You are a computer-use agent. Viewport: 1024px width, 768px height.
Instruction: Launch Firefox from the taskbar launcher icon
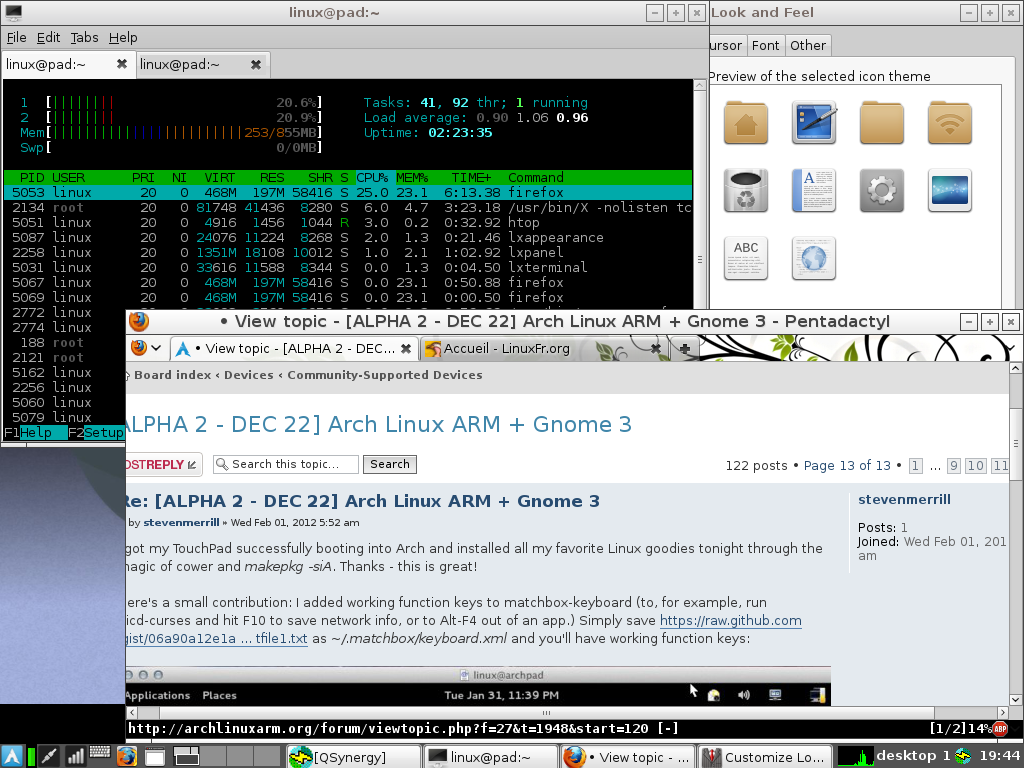[x=127, y=756]
